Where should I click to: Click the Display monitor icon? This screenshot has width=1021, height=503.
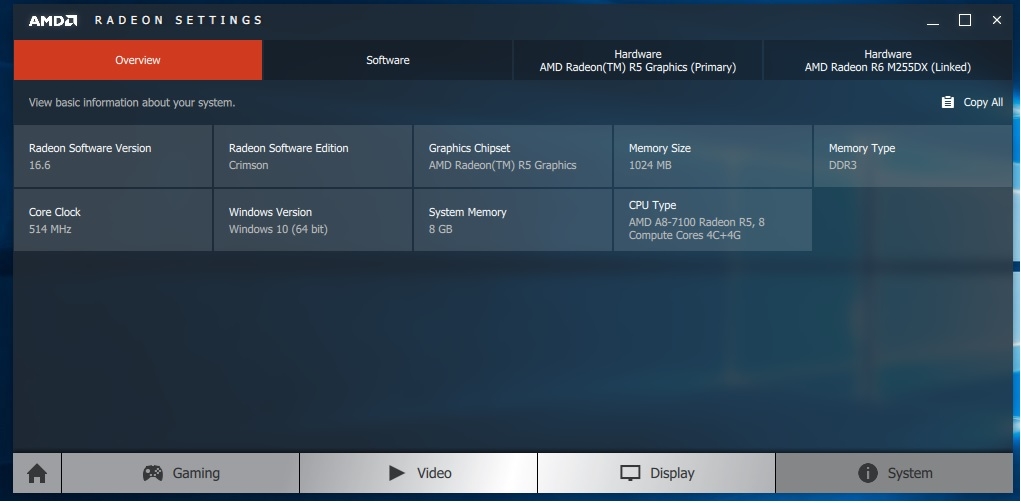click(x=630, y=473)
